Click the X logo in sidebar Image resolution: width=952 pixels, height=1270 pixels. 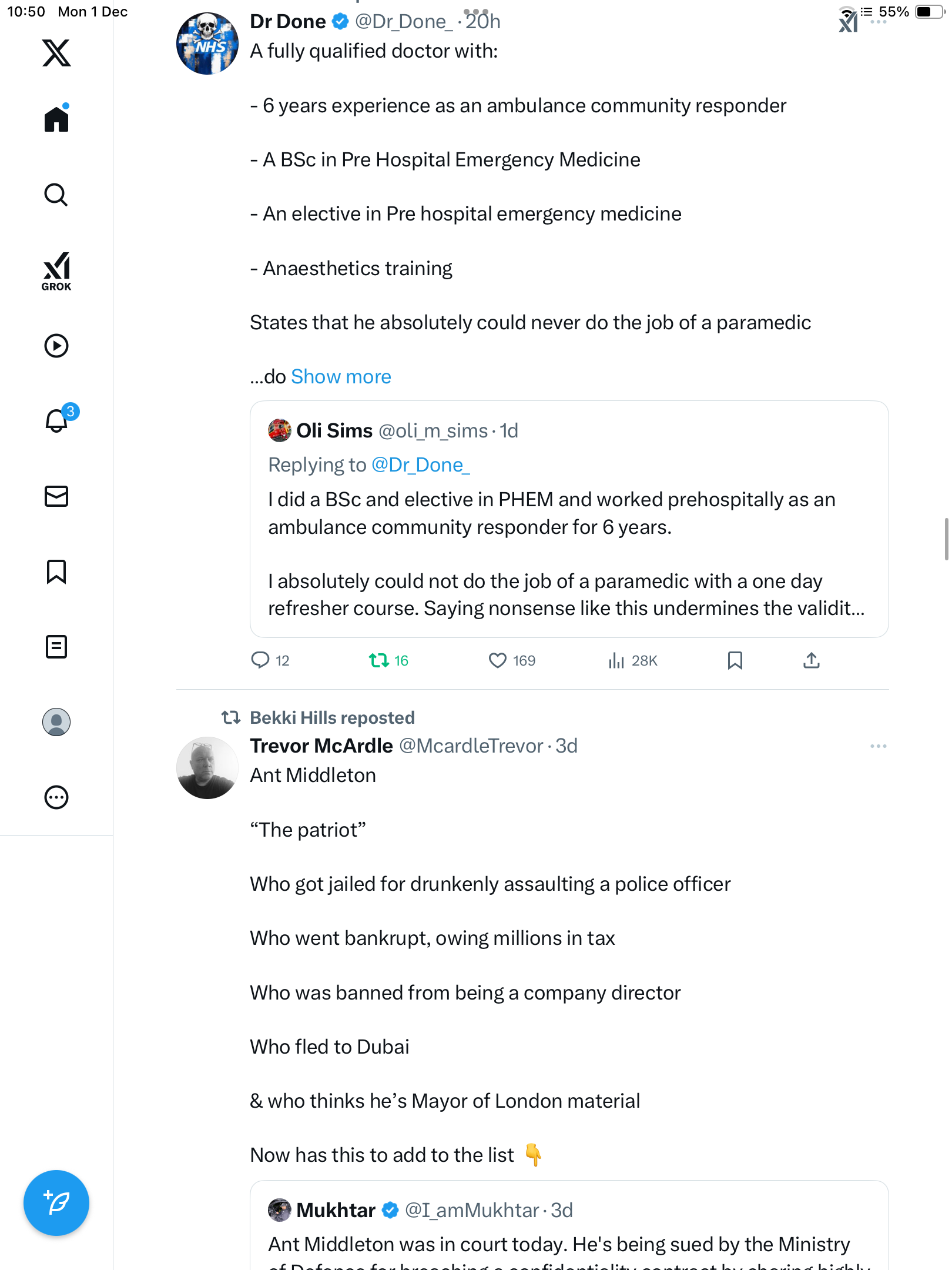click(x=56, y=53)
